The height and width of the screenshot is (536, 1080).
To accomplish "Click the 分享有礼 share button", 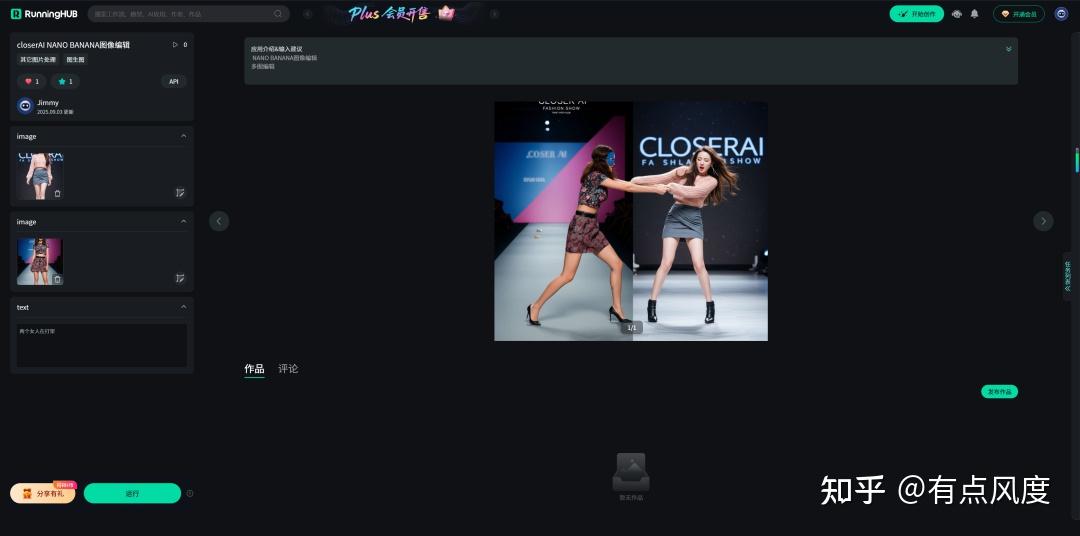I will coord(43,493).
